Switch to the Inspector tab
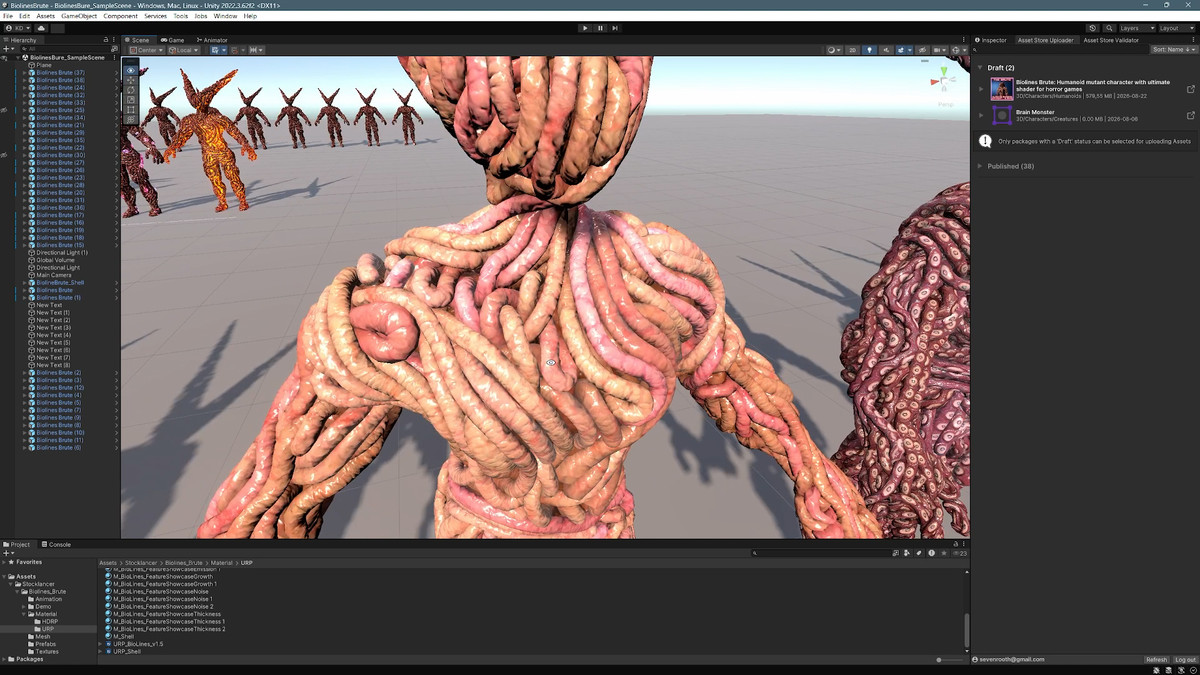The height and width of the screenshot is (675, 1200). pyautogui.click(x=991, y=40)
